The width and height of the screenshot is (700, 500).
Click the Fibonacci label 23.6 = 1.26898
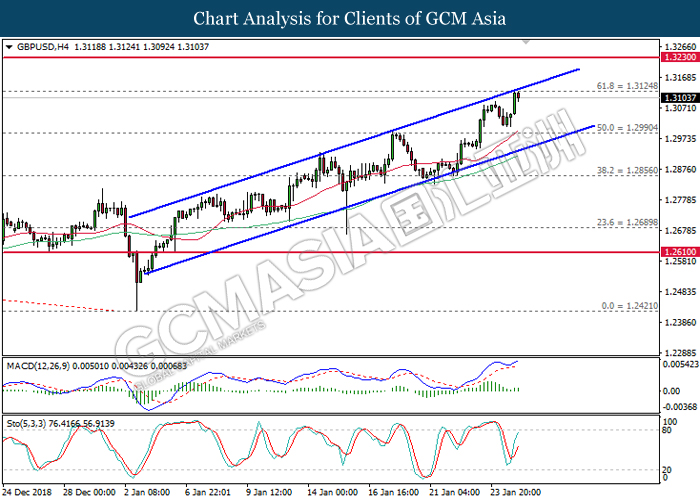[x=627, y=222]
